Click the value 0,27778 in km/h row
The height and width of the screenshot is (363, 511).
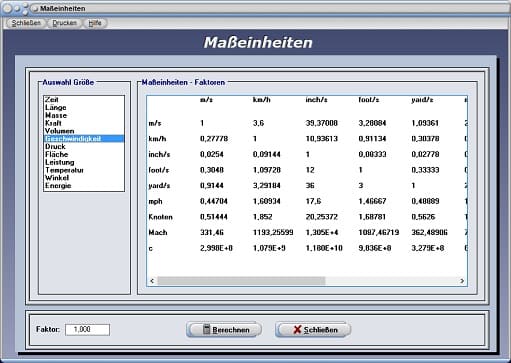tap(214, 139)
